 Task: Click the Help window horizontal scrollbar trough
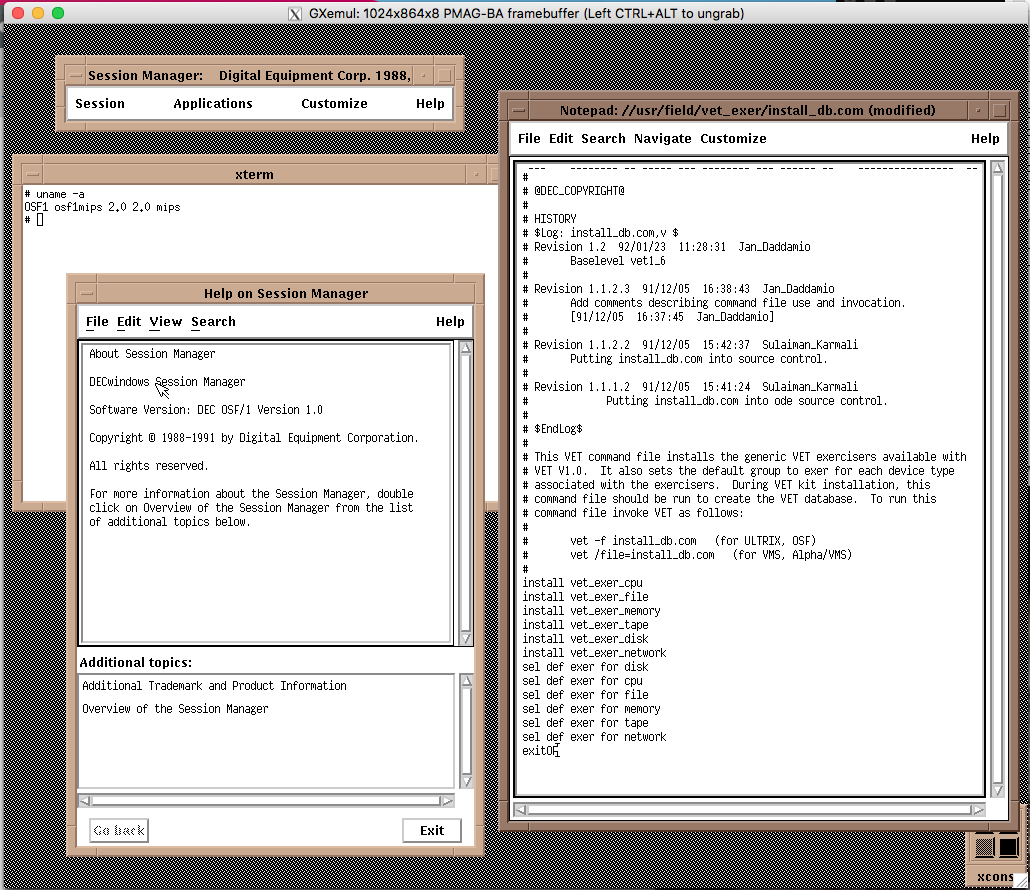click(x=266, y=801)
